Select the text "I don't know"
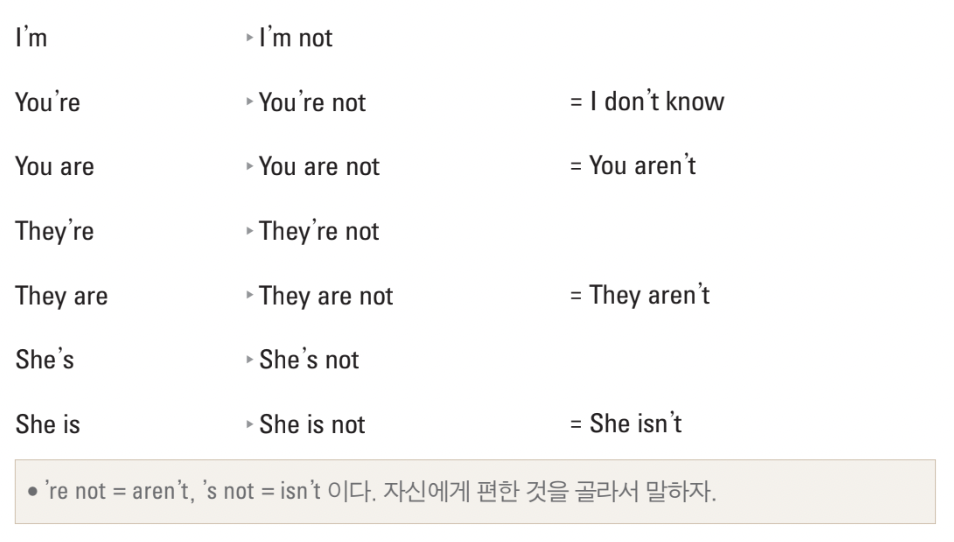 [x=657, y=101]
